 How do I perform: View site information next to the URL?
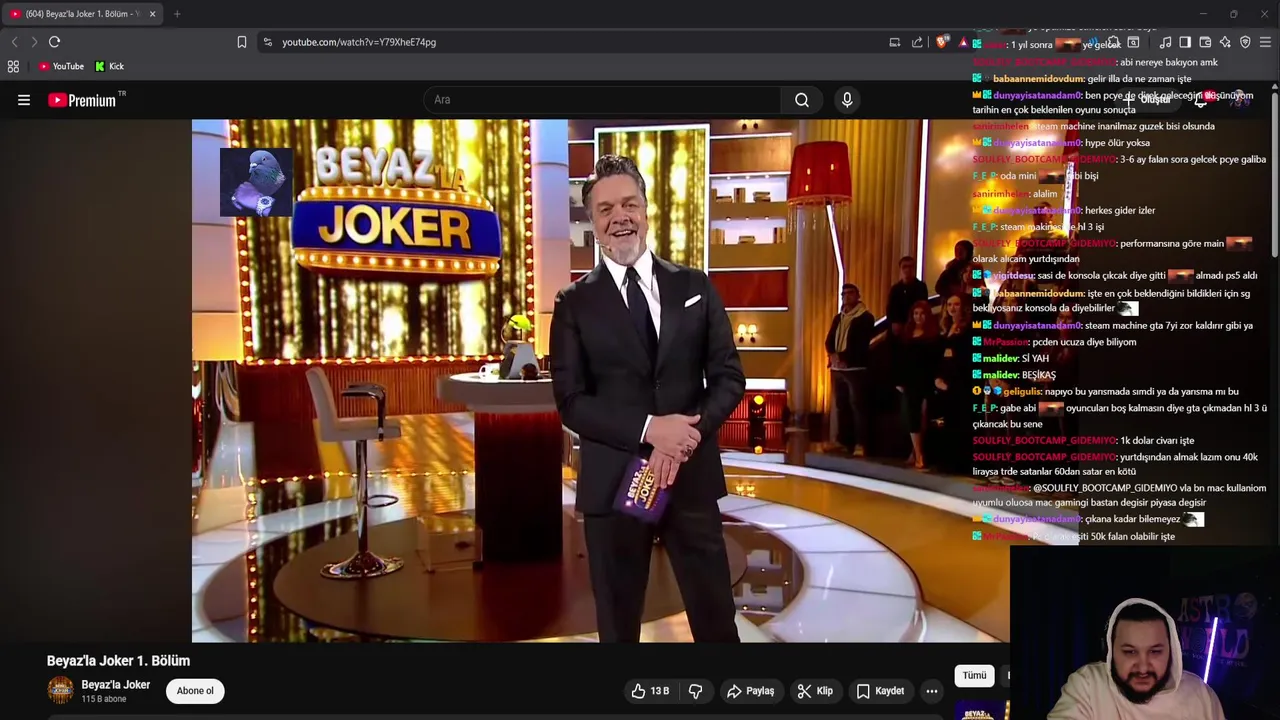tap(267, 42)
